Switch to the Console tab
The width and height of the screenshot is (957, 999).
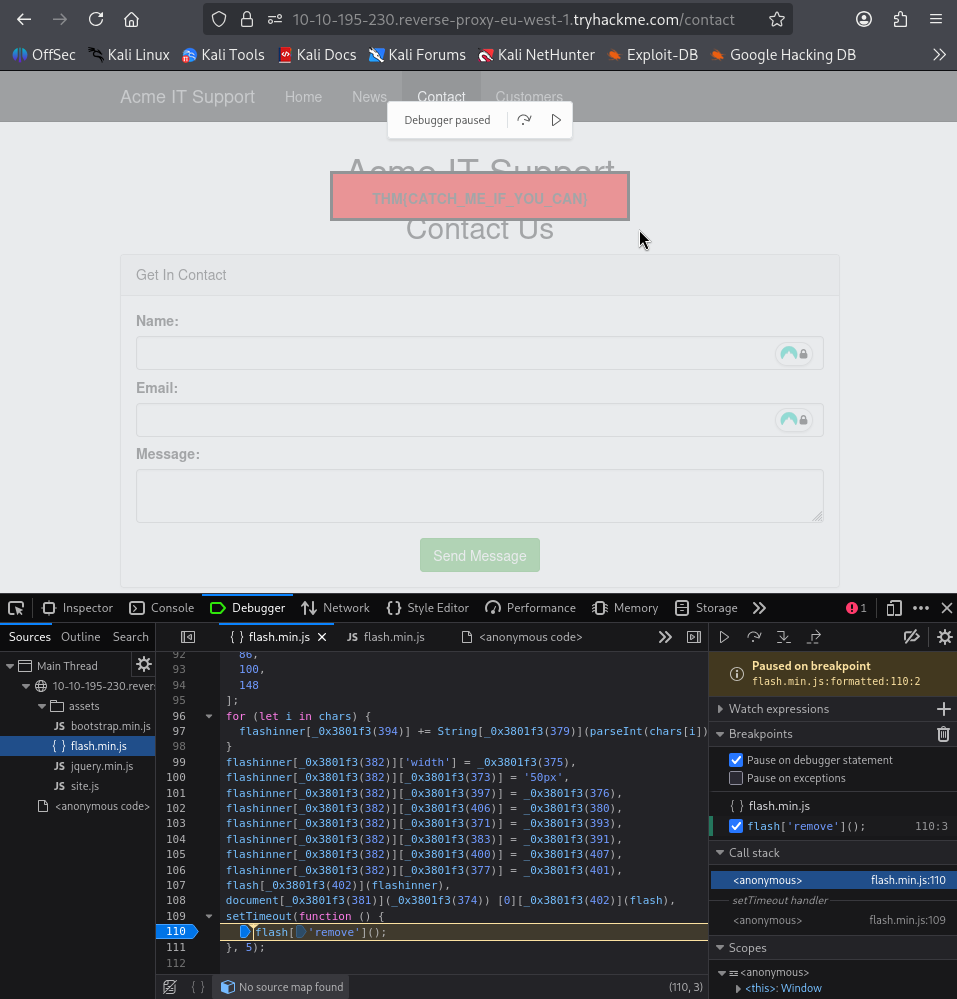click(162, 608)
